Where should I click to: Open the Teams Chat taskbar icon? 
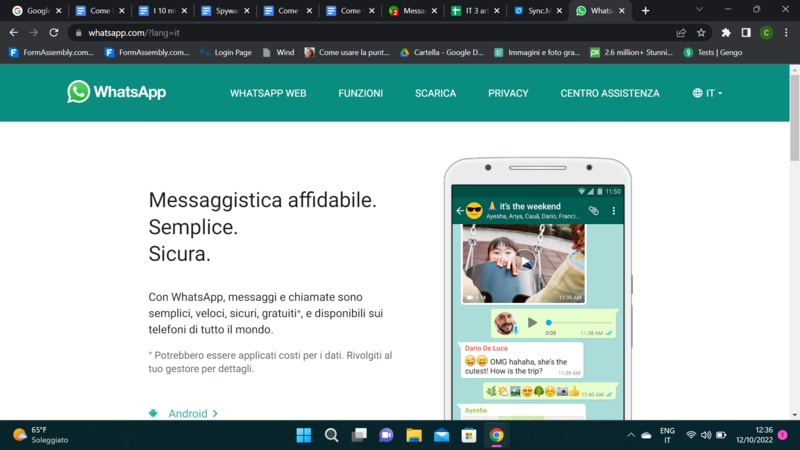[x=386, y=435]
